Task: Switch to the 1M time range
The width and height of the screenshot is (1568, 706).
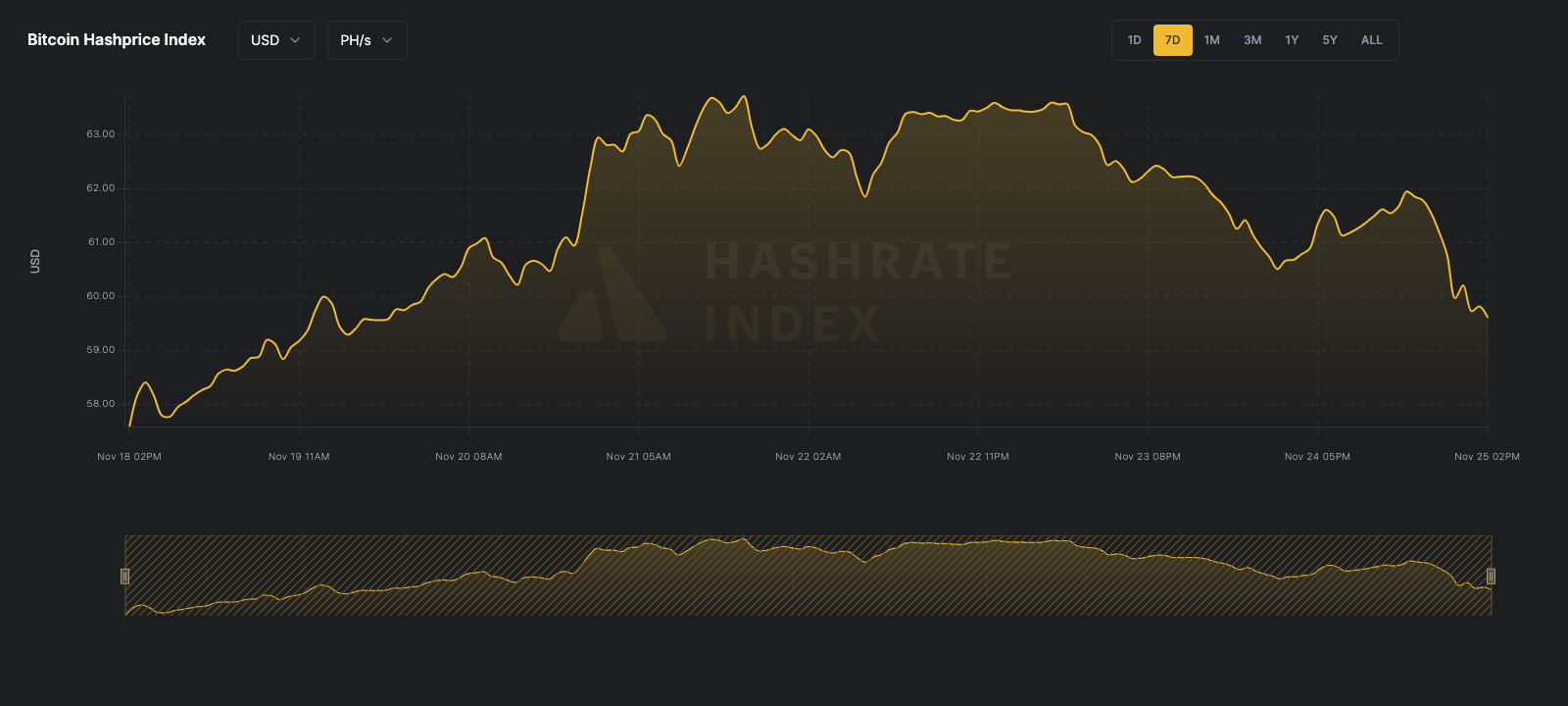Action: pos(1212,40)
